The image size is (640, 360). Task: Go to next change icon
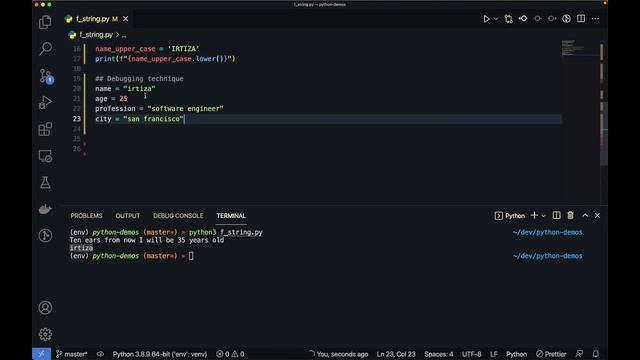552,19
